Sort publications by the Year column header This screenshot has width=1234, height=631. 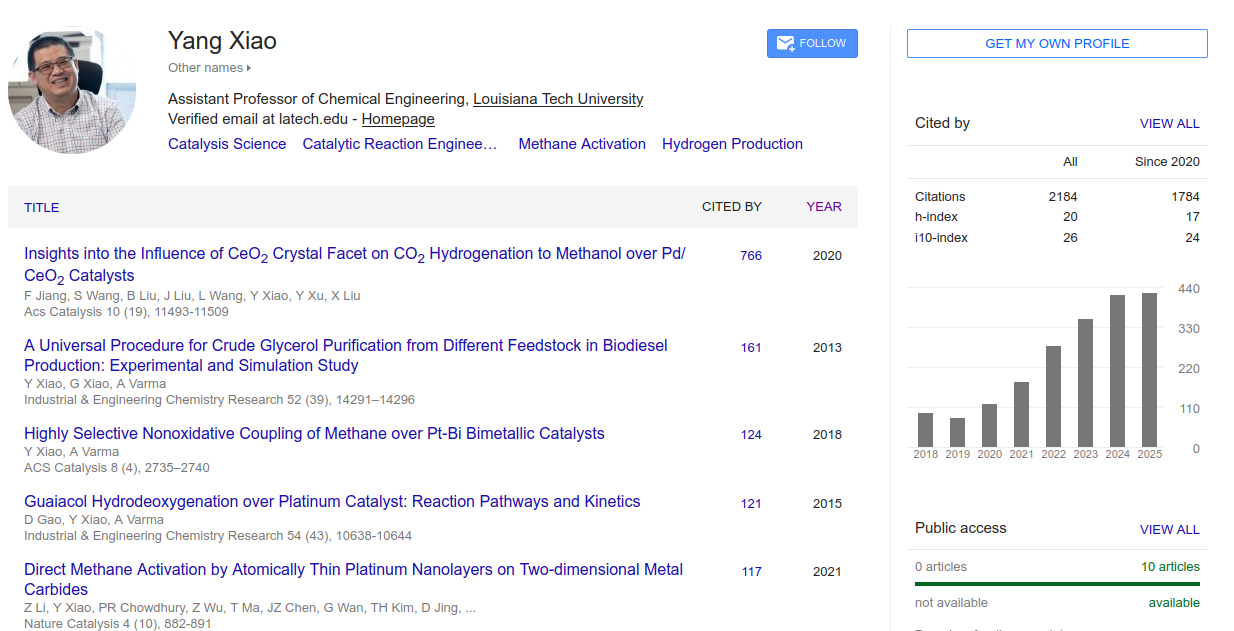pyautogui.click(x=824, y=207)
